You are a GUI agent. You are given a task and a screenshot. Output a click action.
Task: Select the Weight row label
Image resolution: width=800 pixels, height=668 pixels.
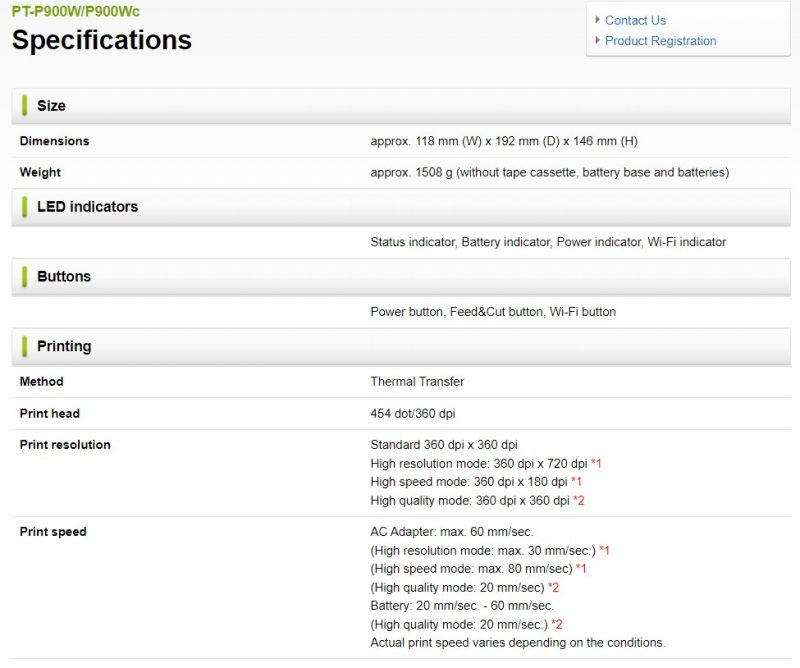click(40, 172)
